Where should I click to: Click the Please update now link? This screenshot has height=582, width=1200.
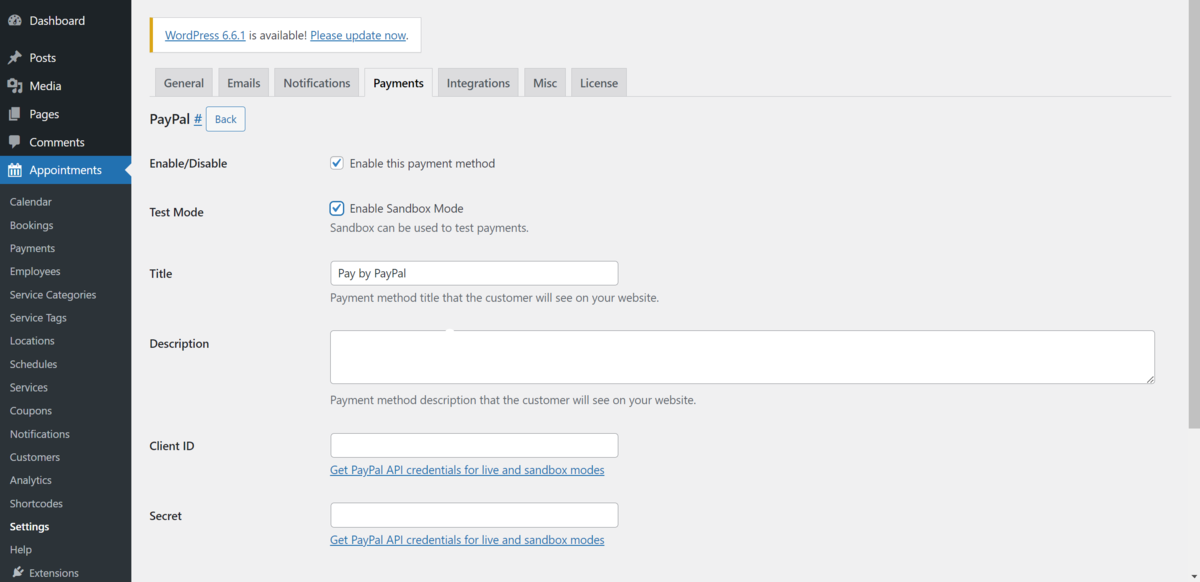(x=358, y=35)
